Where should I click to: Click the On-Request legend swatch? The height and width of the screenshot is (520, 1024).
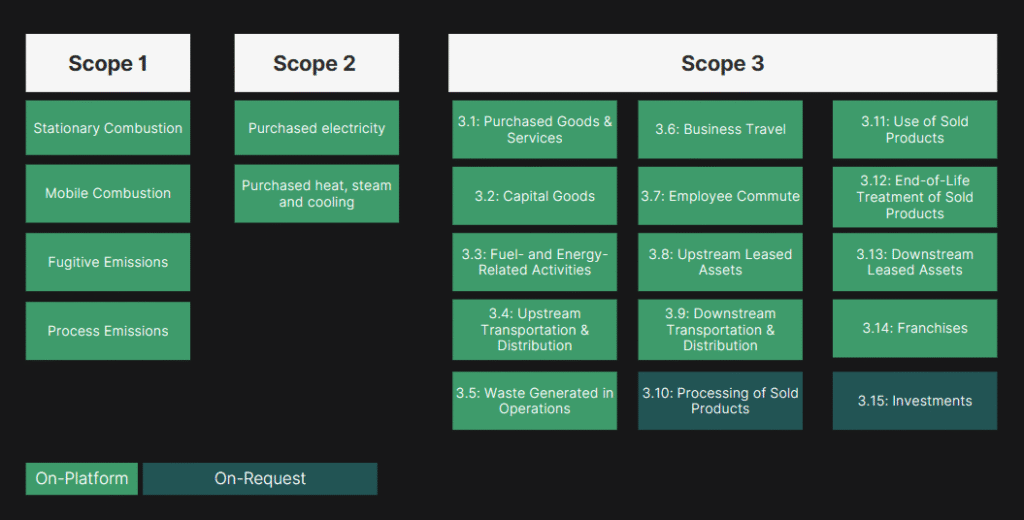(x=260, y=479)
